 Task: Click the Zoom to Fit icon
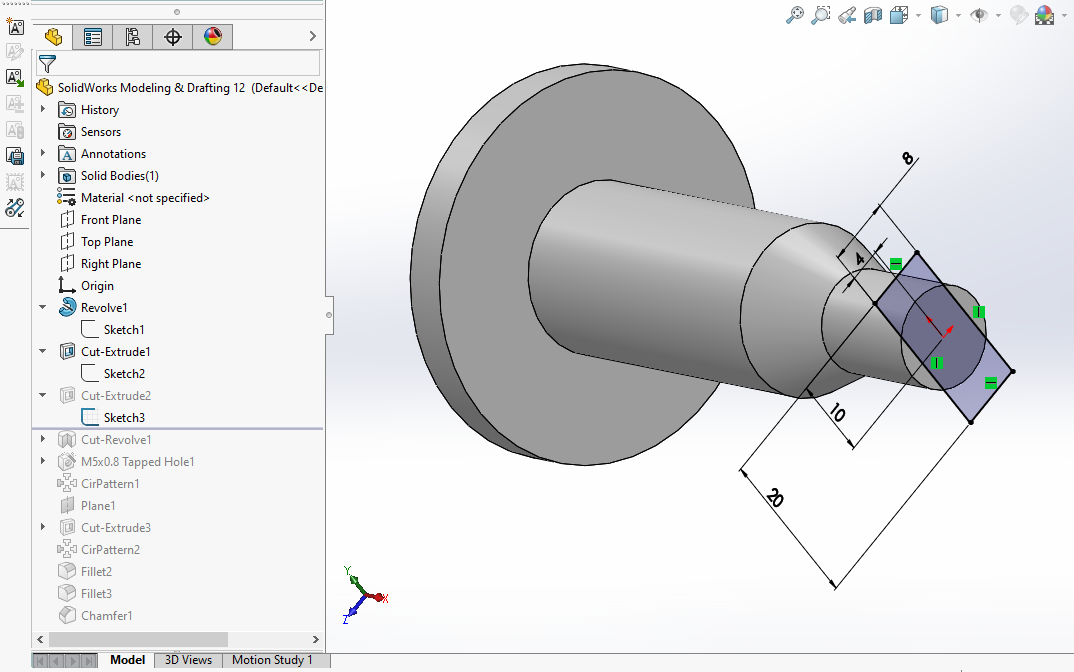(x=795, y=15)
